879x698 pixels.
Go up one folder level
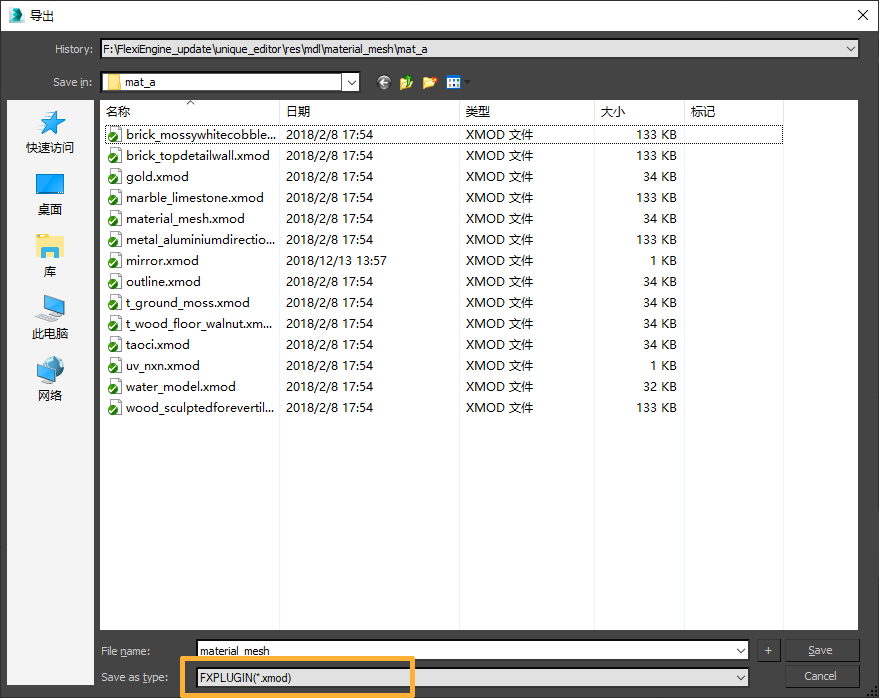406,82
